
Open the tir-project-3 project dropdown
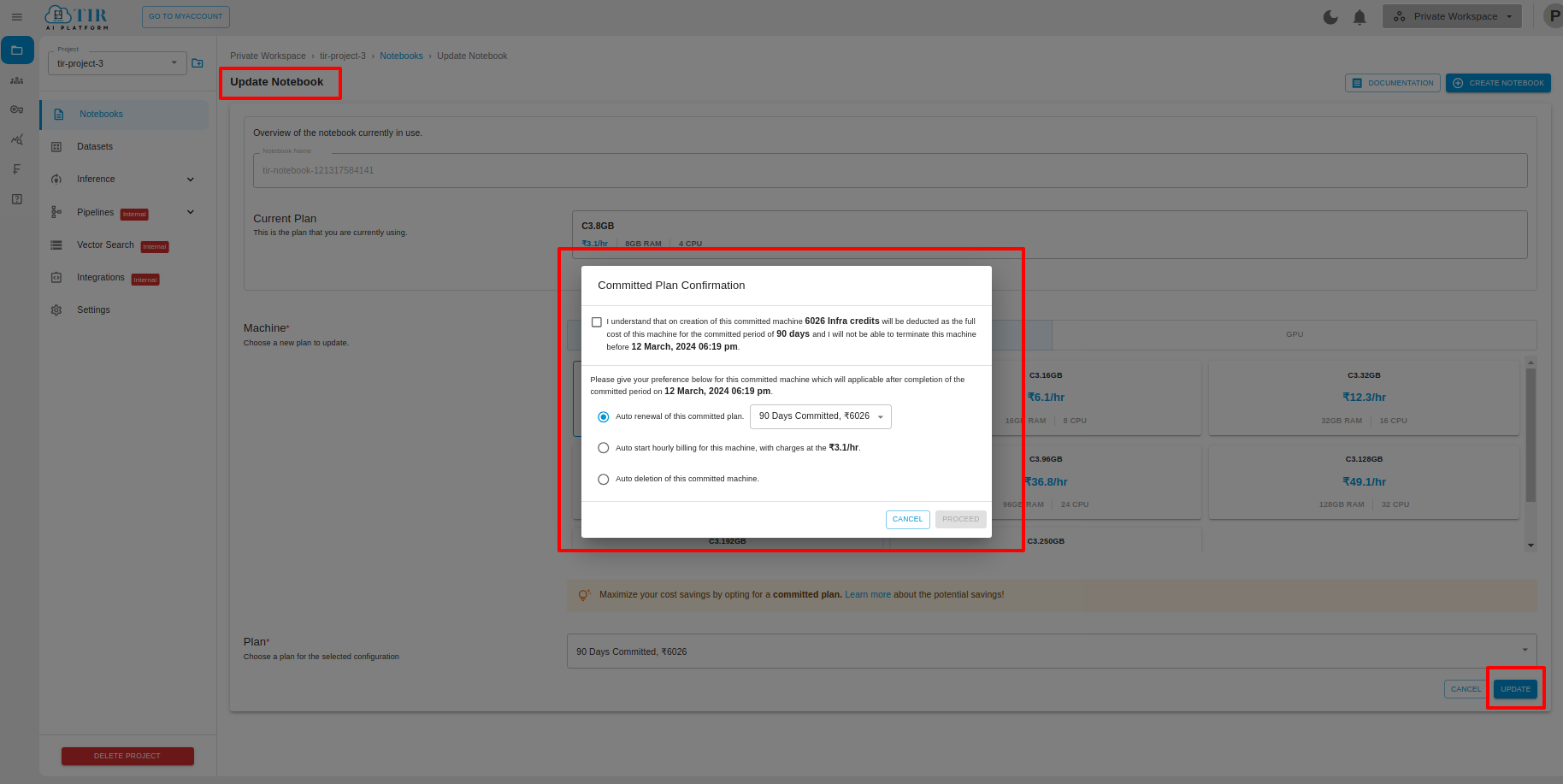117,63
